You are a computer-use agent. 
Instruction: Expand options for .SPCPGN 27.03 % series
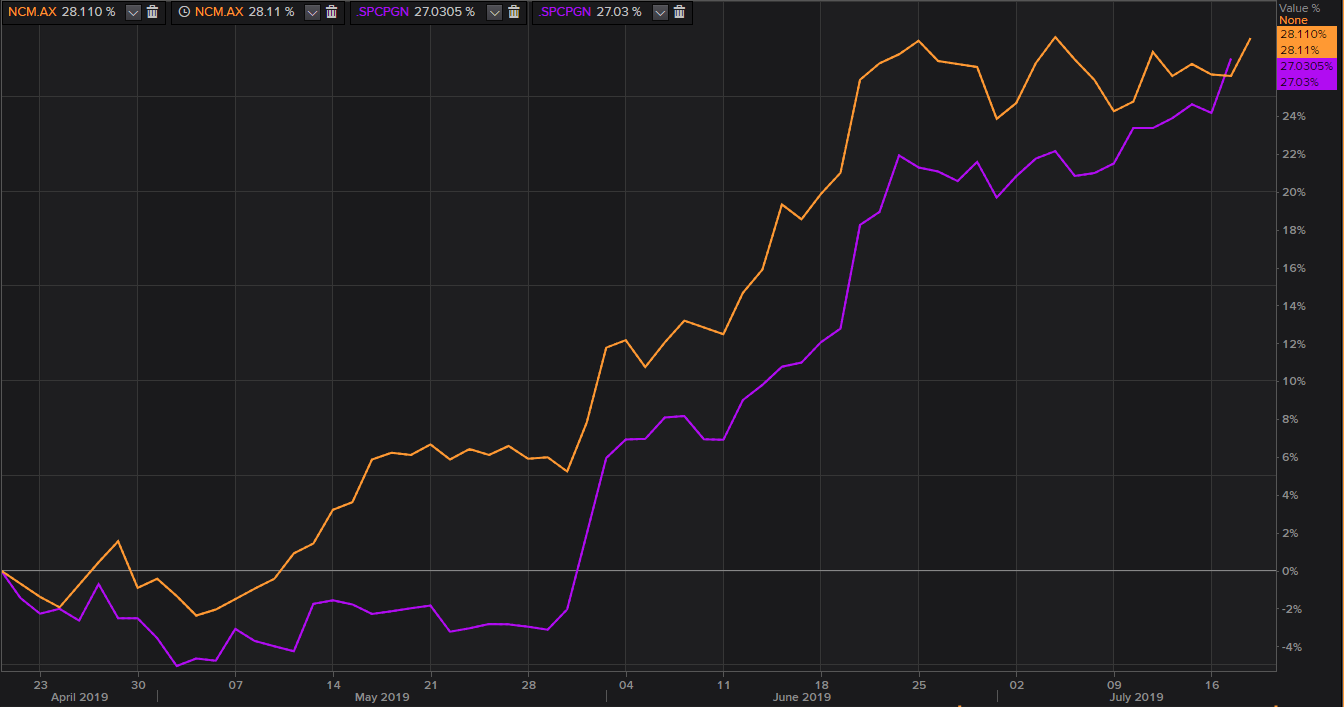click(660, 12)
